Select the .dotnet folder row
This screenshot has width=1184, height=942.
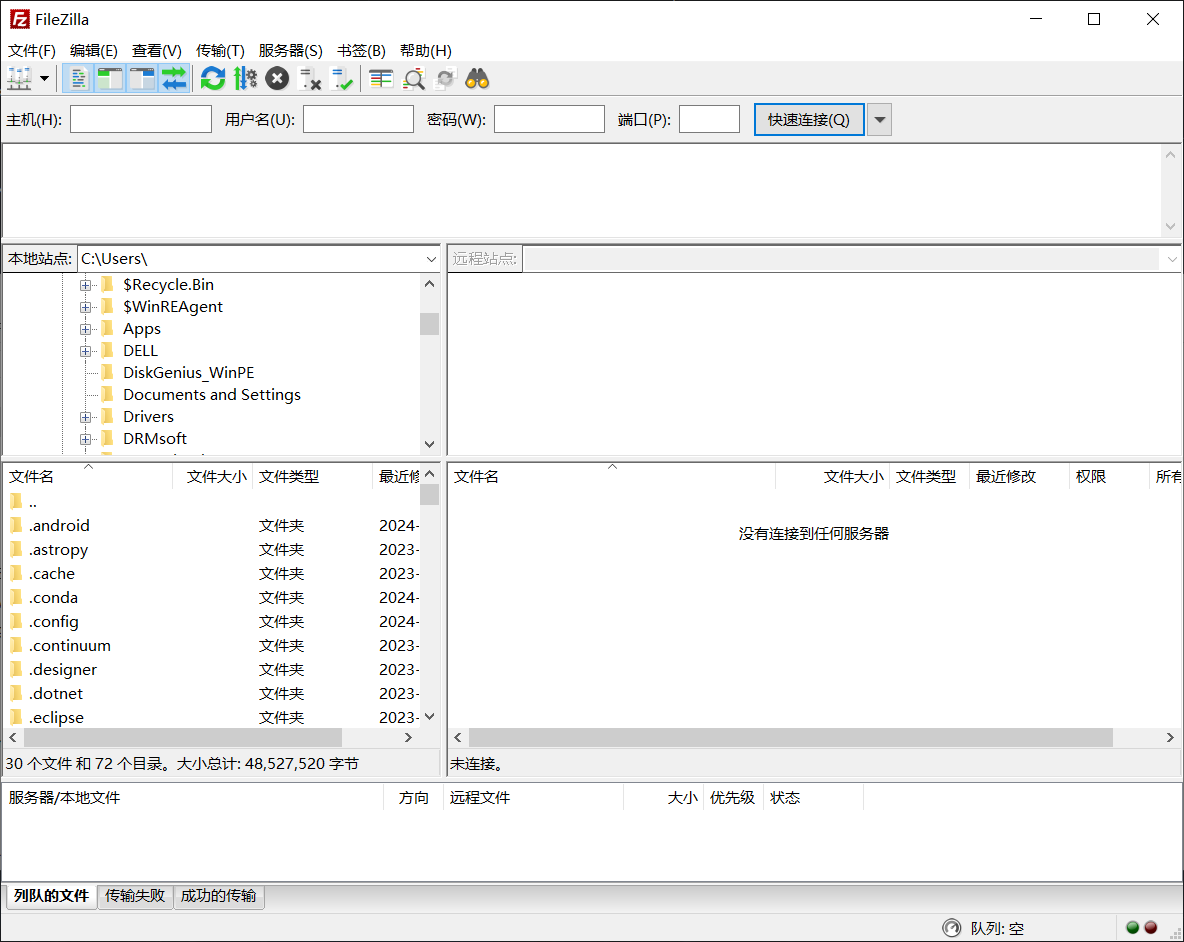point(213,694)
